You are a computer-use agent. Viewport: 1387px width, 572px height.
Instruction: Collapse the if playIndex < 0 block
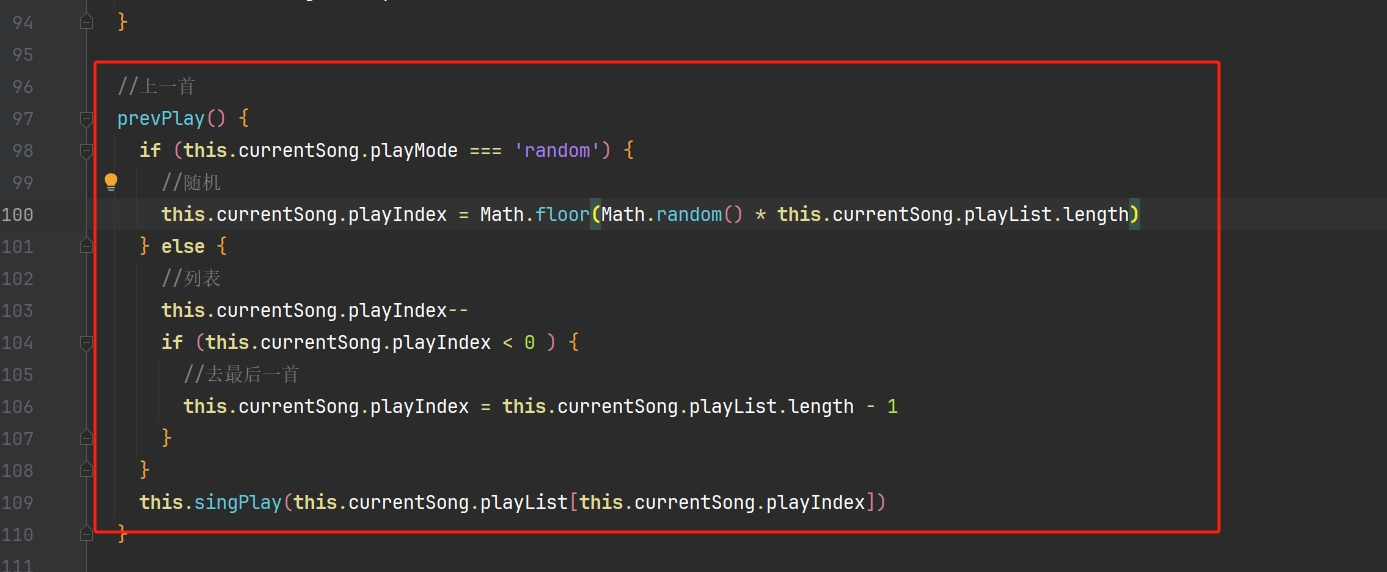87,343
